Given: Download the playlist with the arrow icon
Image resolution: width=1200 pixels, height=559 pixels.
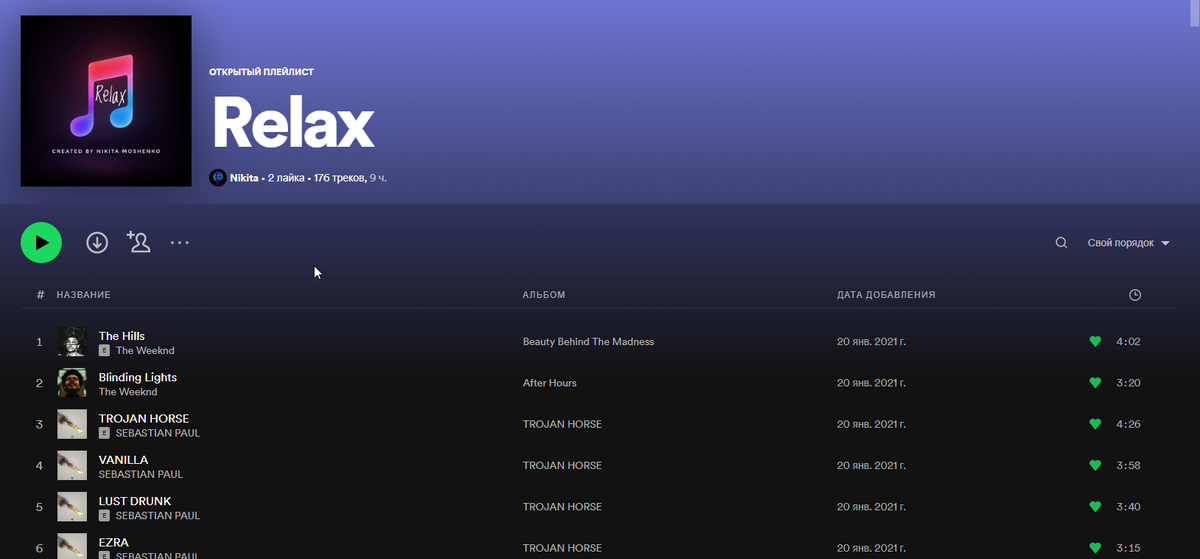Looking at the screenshot, I should tap(97, 242).
